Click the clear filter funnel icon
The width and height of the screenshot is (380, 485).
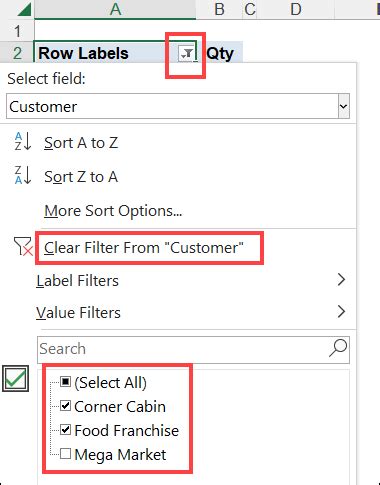[23, 246]
